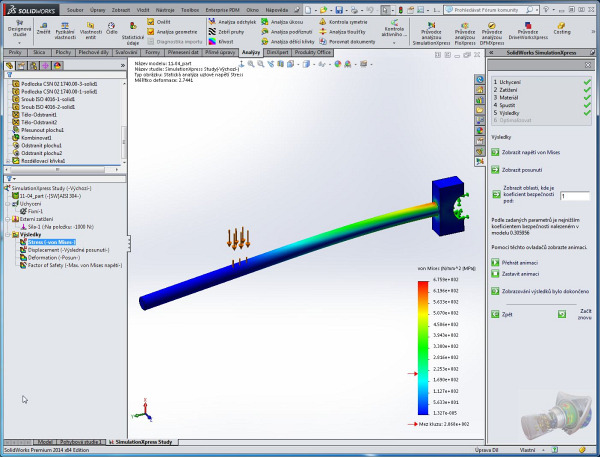Click the factor of safety input field
This screenshot has height=457, width=600.
tap(574, 196)
